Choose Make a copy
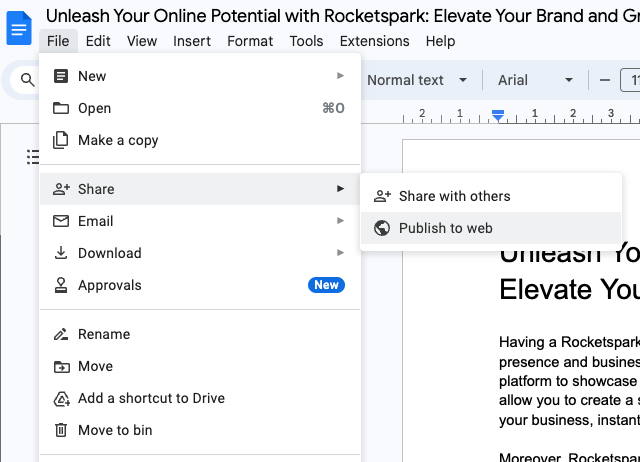 pyautogui.click(x=200, y=140)
